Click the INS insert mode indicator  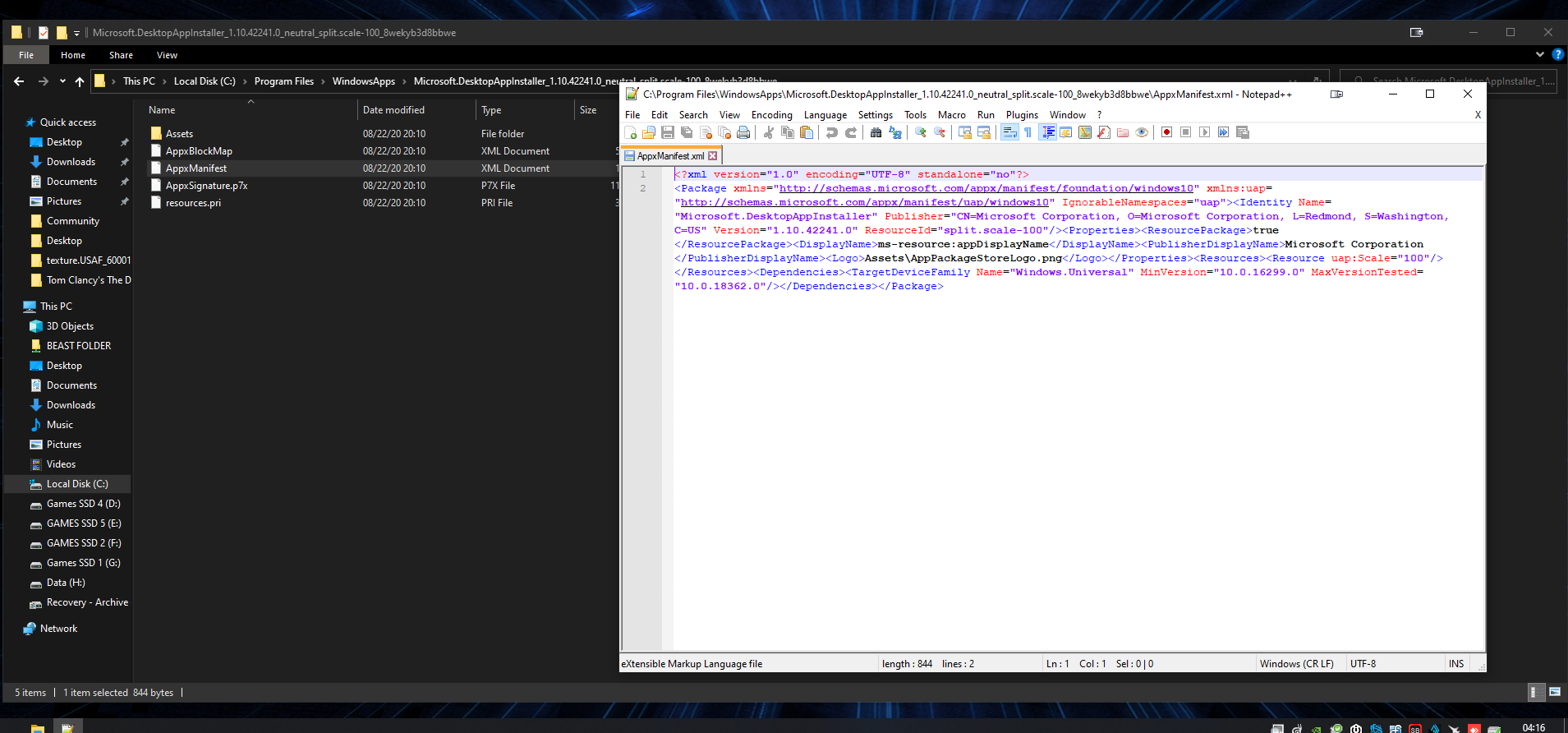tap(1456, 664)
